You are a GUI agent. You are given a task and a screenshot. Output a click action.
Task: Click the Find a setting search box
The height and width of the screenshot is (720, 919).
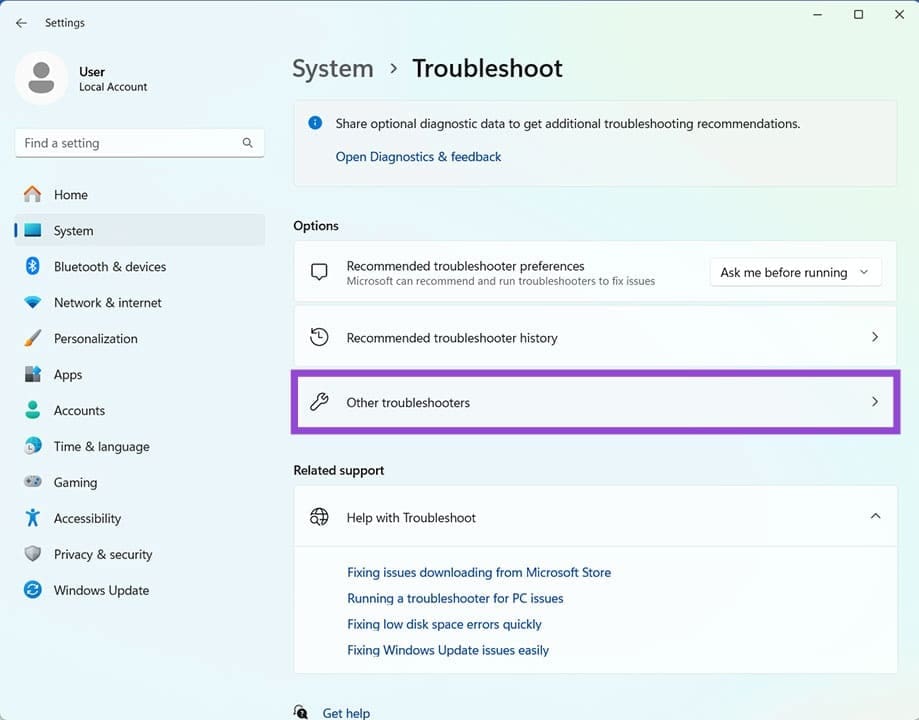139,142
